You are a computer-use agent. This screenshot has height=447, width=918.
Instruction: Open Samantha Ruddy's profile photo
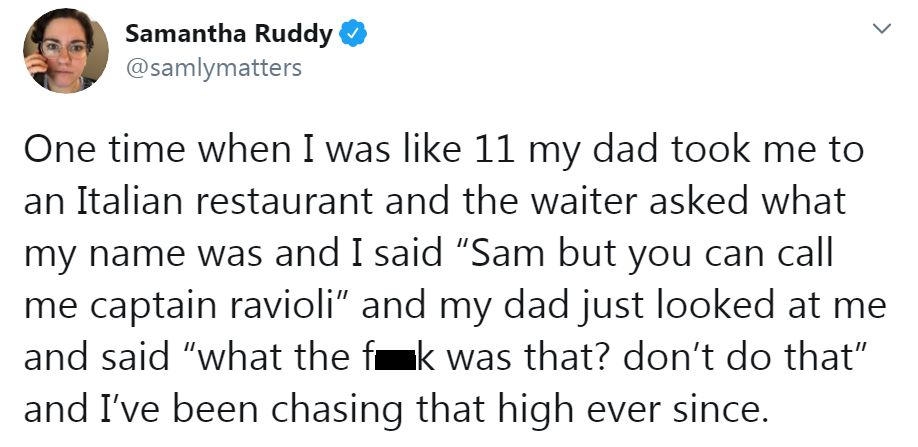coord(66,51)
